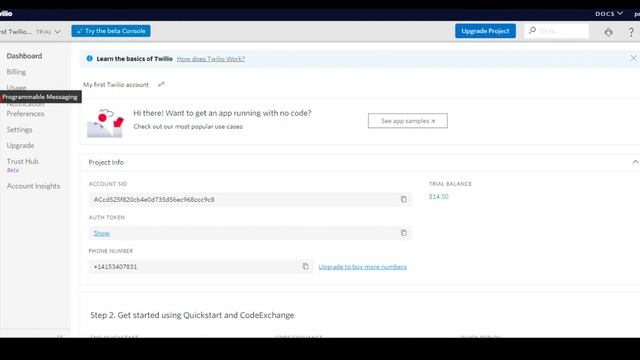640x360 pixels.
Task: Open Dashboard in the sidebar
Action: (x=24, y=56)
